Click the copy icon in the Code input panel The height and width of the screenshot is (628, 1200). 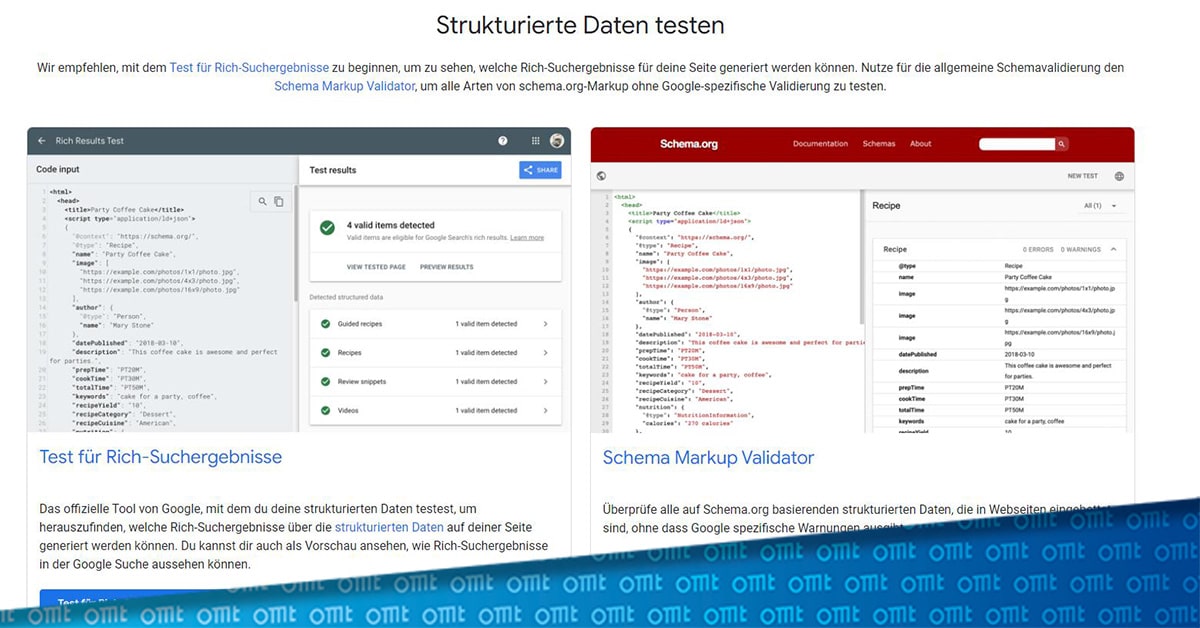tap(278, 201)
